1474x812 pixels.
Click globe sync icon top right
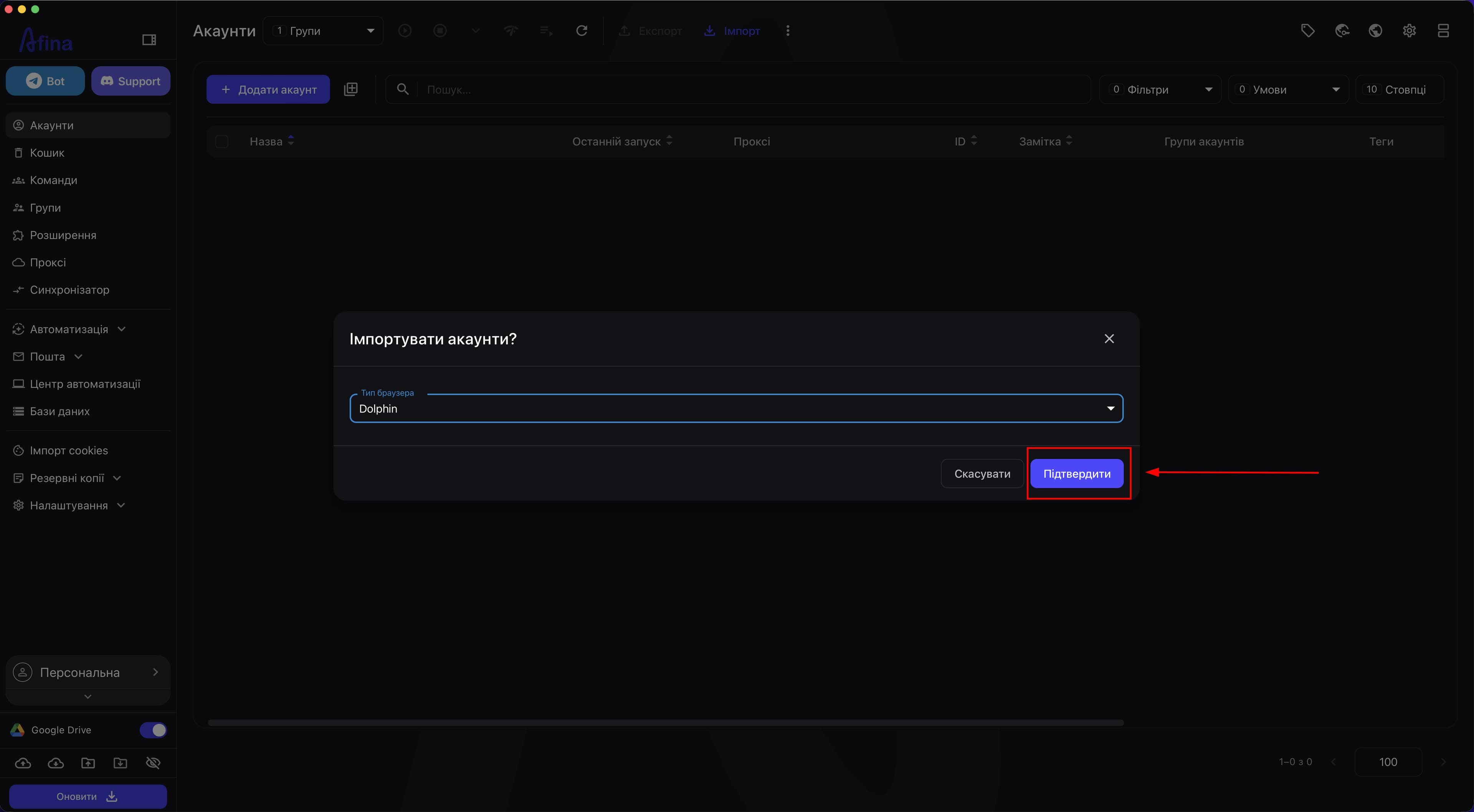[x=1342, y=31]
